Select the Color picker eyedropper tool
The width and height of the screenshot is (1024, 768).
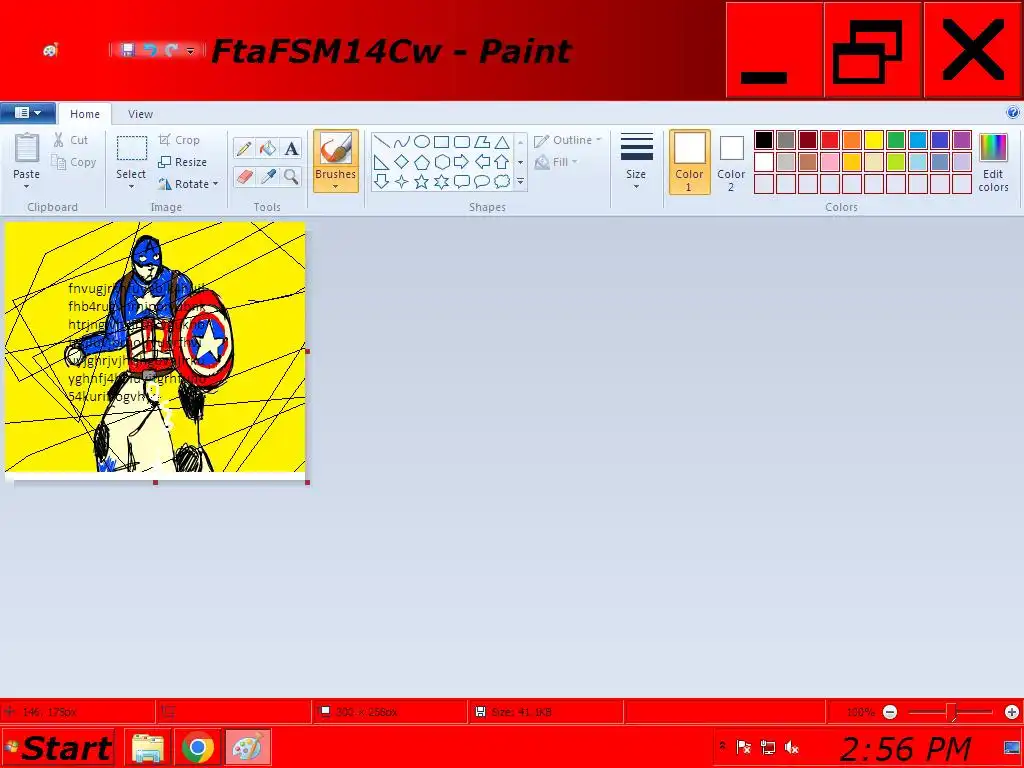(268, 176)
